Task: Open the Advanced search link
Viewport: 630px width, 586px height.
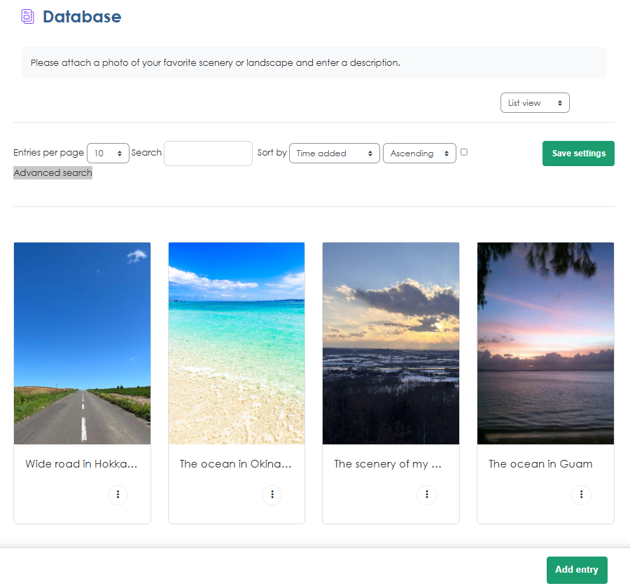Action: [53, 173]
